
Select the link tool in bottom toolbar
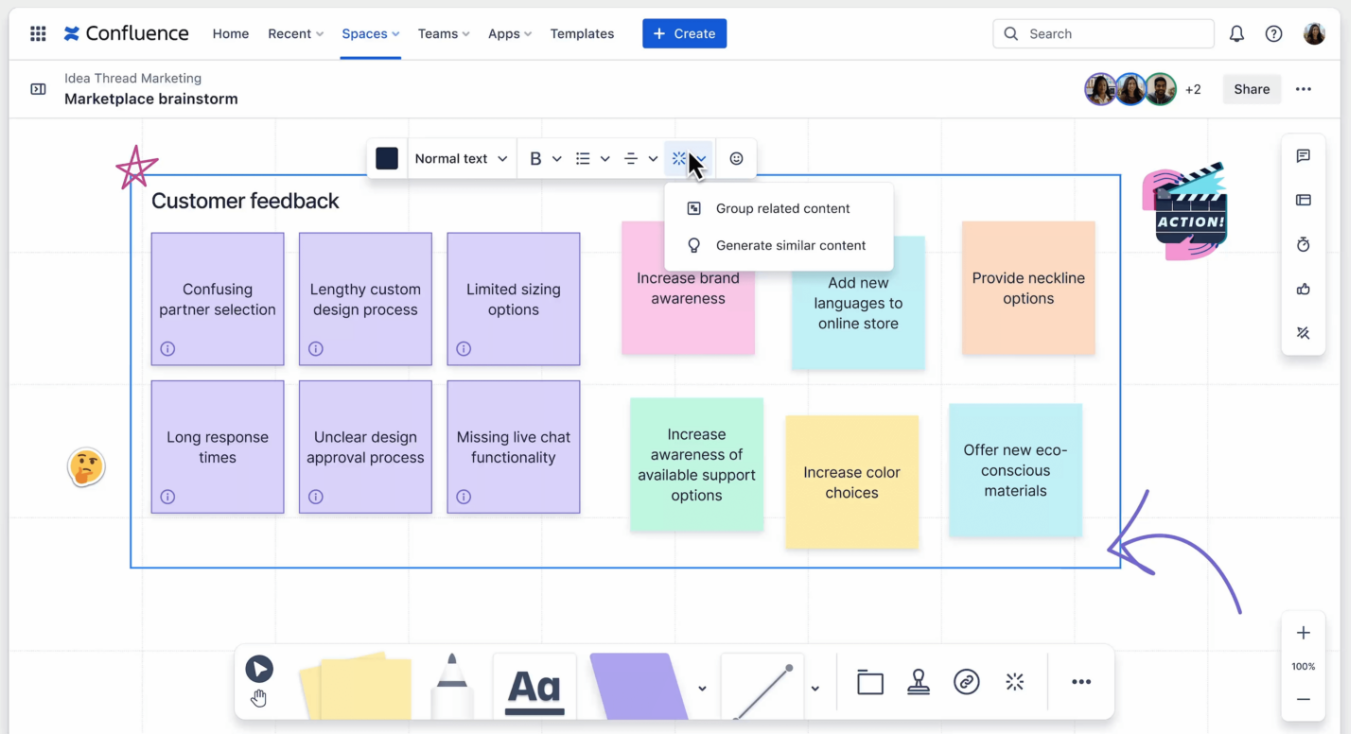[x=966, y=682]
